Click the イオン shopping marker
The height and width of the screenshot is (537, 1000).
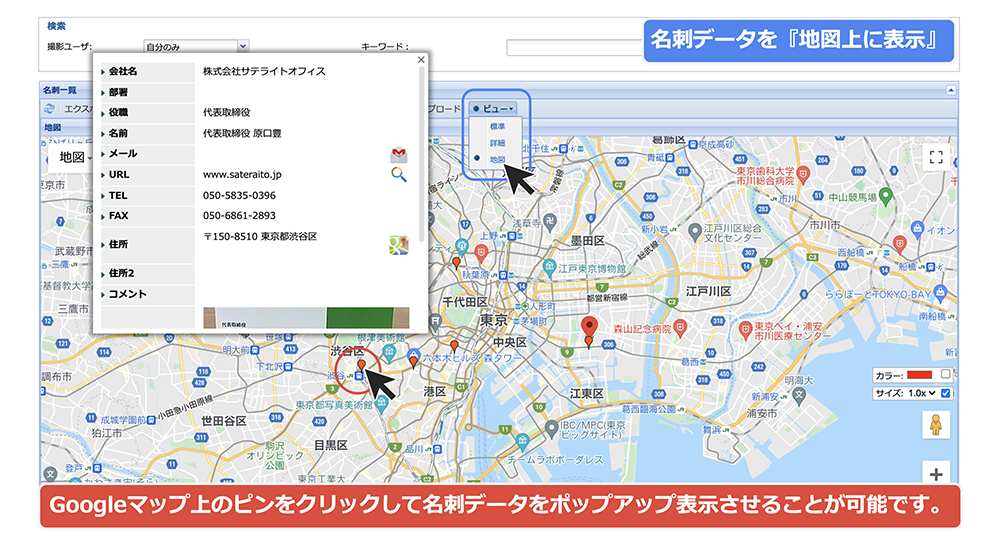[917, 228]
